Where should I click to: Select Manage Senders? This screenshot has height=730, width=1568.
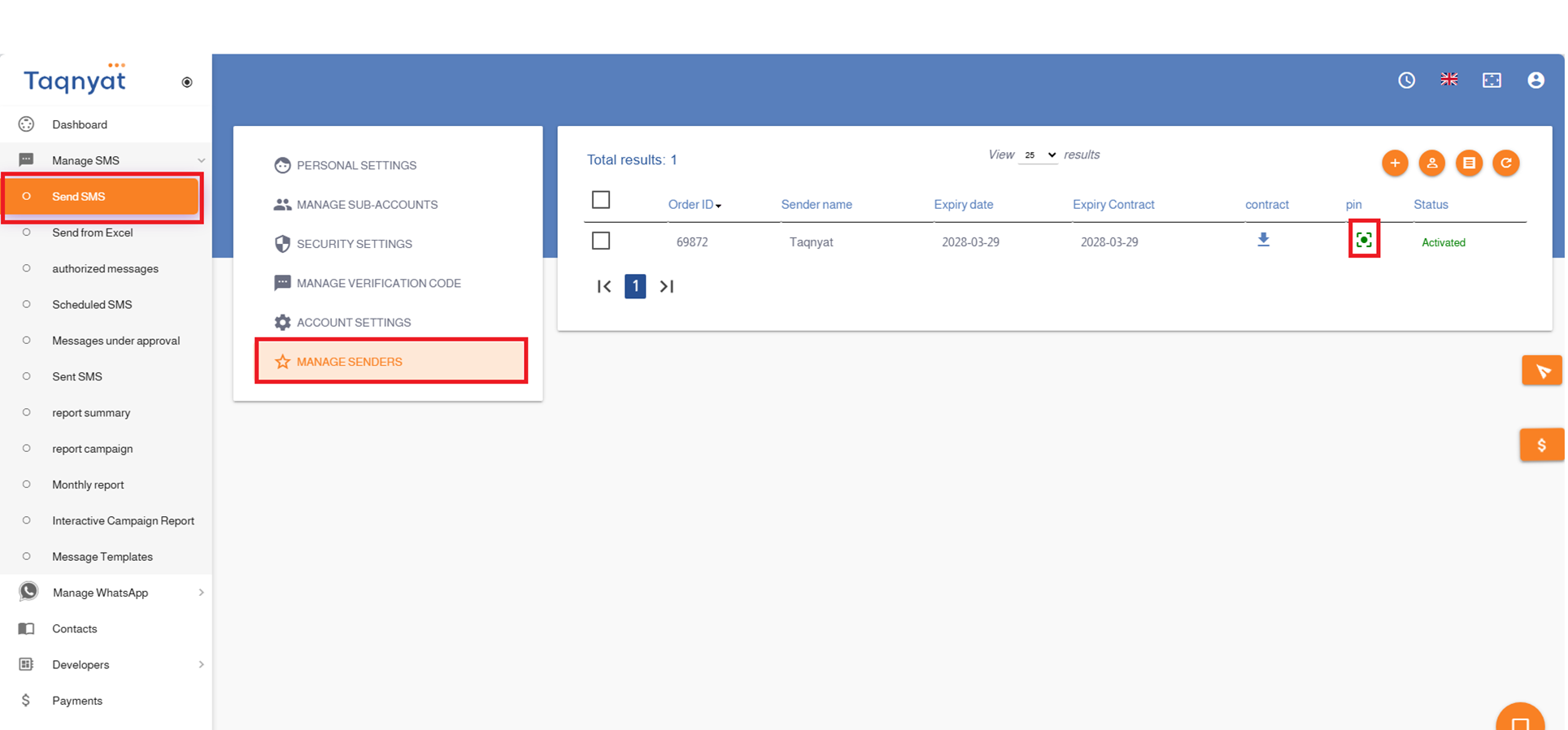[391, 362]
